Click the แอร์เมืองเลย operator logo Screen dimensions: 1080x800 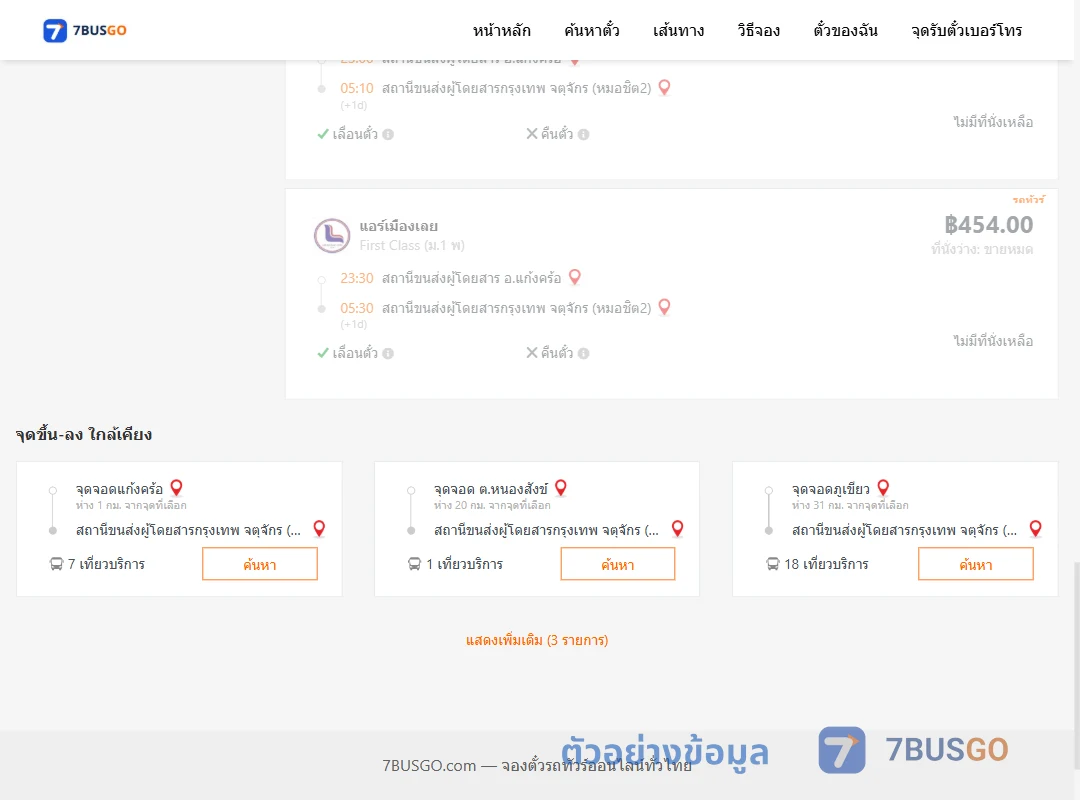[x=332, y=235]
